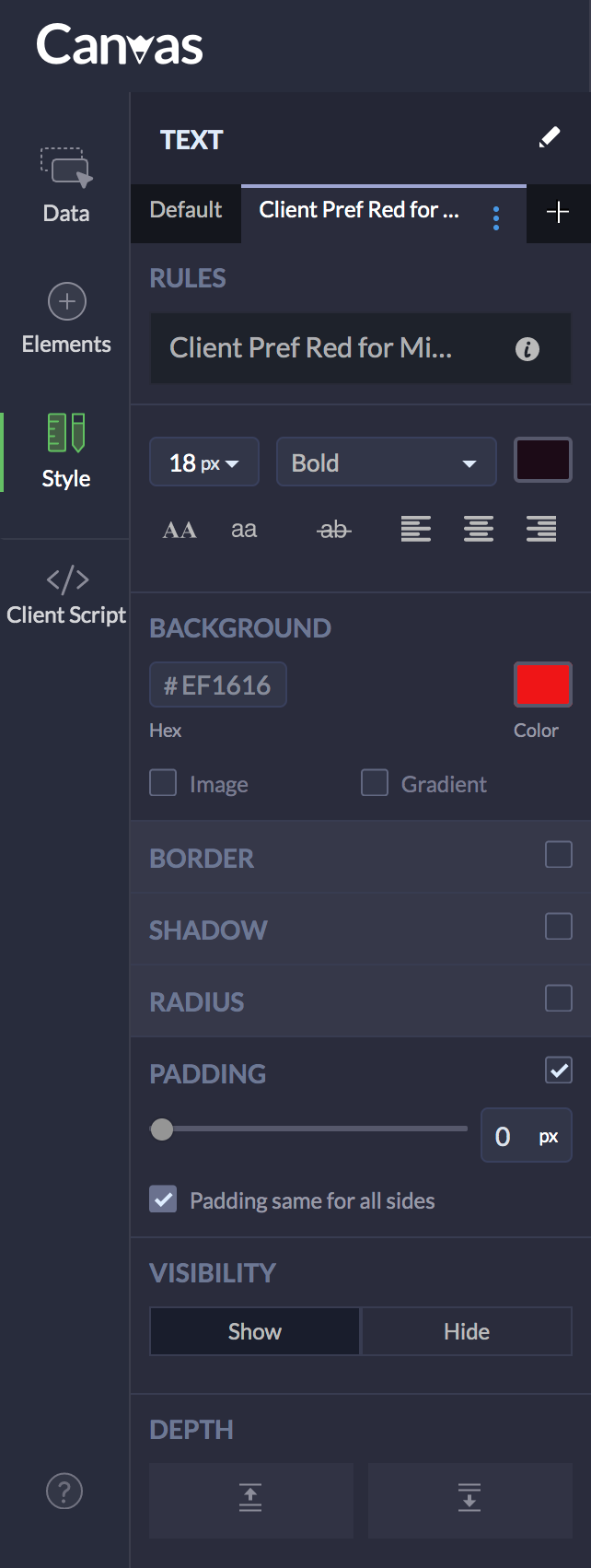
Task: Uncheck the PADDING checkbox
Action: [x=559, y=1071]
